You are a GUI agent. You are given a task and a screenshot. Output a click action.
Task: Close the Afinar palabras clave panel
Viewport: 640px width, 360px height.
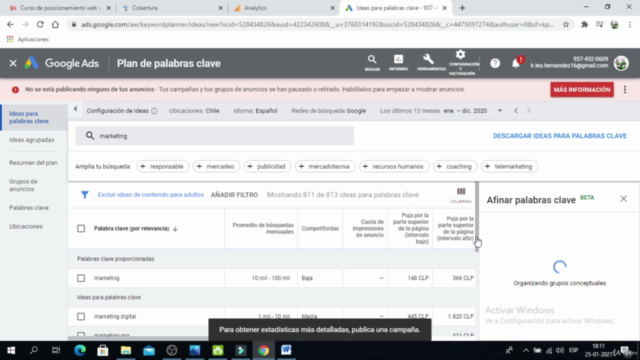623,199
